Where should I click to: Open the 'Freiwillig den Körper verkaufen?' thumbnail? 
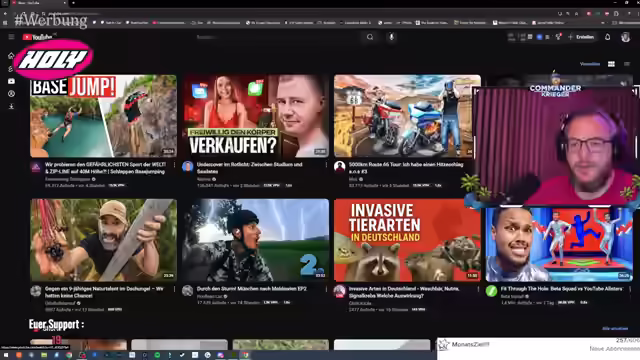[256, 116]
